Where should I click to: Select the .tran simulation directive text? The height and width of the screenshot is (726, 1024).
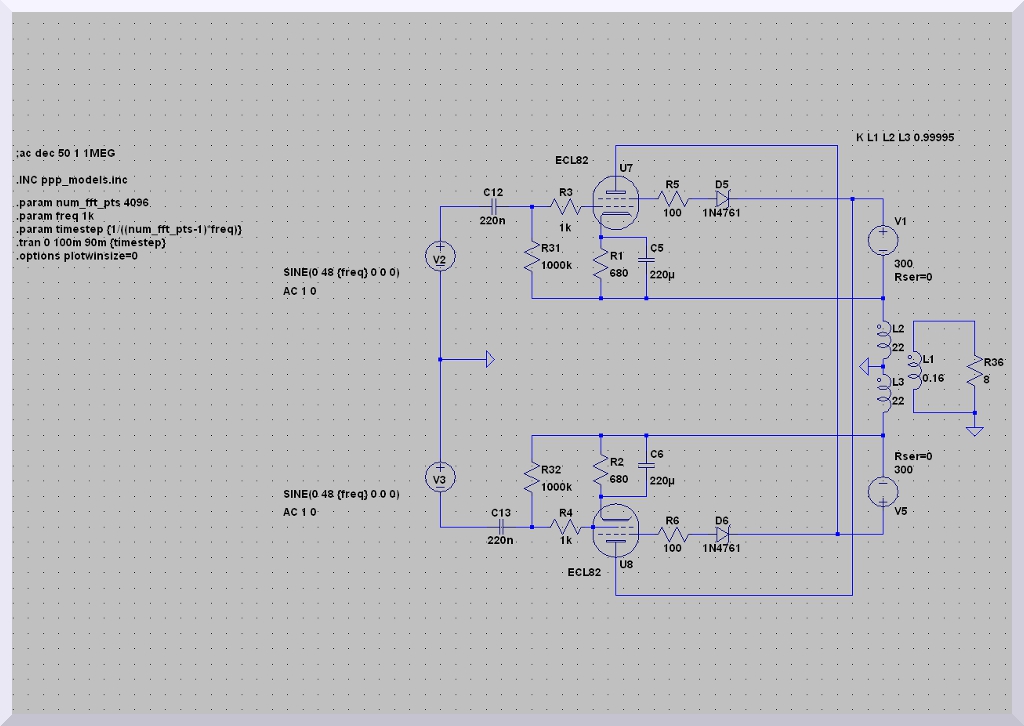coord(91,242)
